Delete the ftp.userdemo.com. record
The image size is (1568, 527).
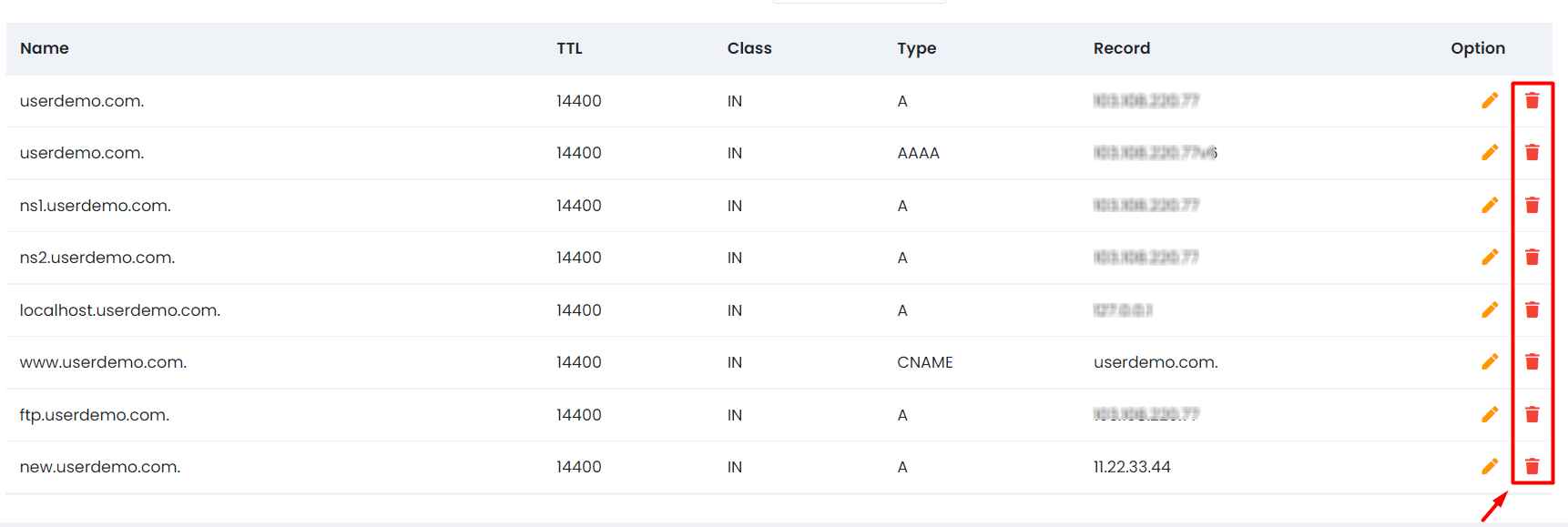[1532, 414]
